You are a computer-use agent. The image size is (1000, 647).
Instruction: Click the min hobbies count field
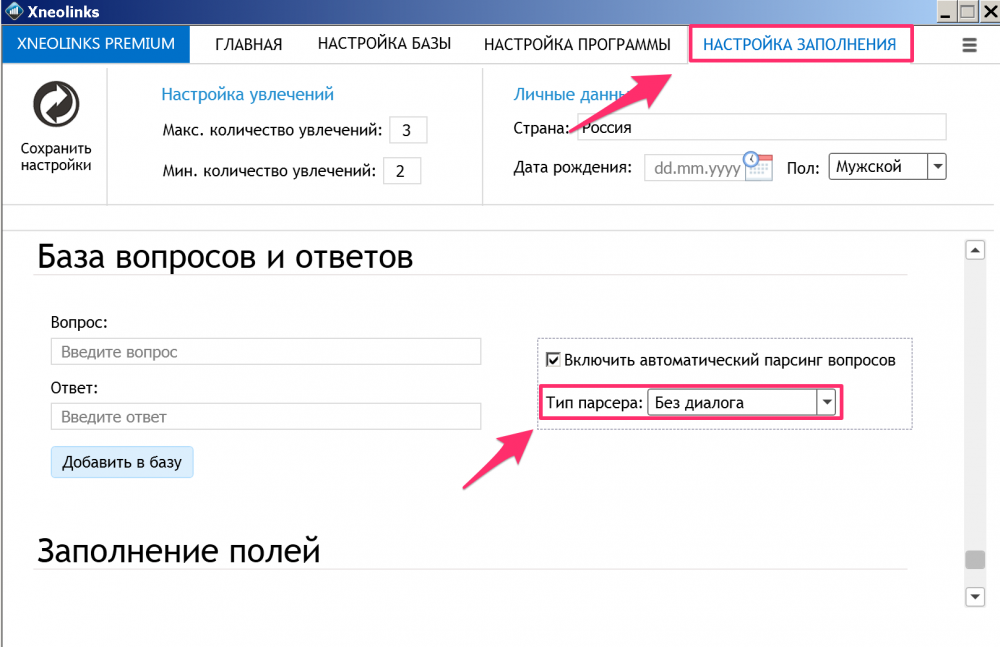(x=402, y=171)
